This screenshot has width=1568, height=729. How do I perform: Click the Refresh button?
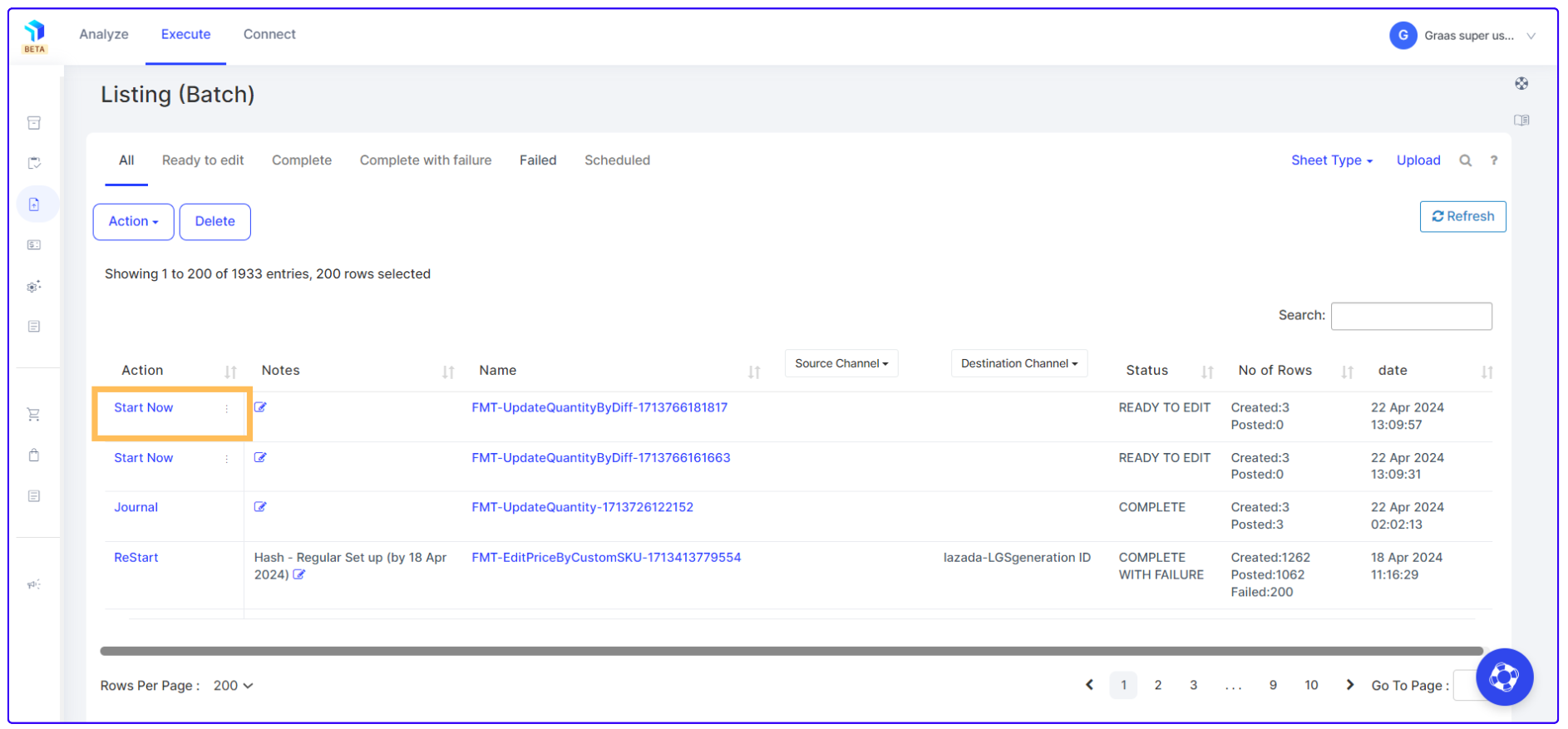tap(1462, 216)
